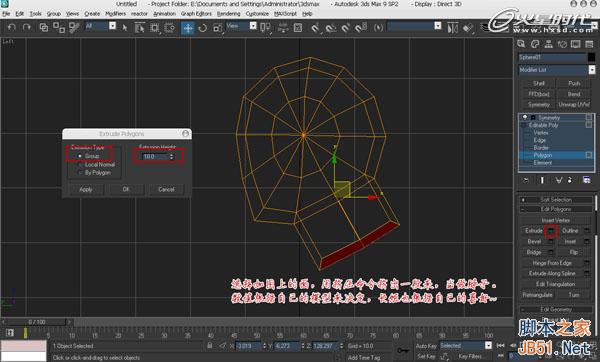Click the Sphere01 object color swatch
Screen dimensions: 600x362
(x=592, y=57)
